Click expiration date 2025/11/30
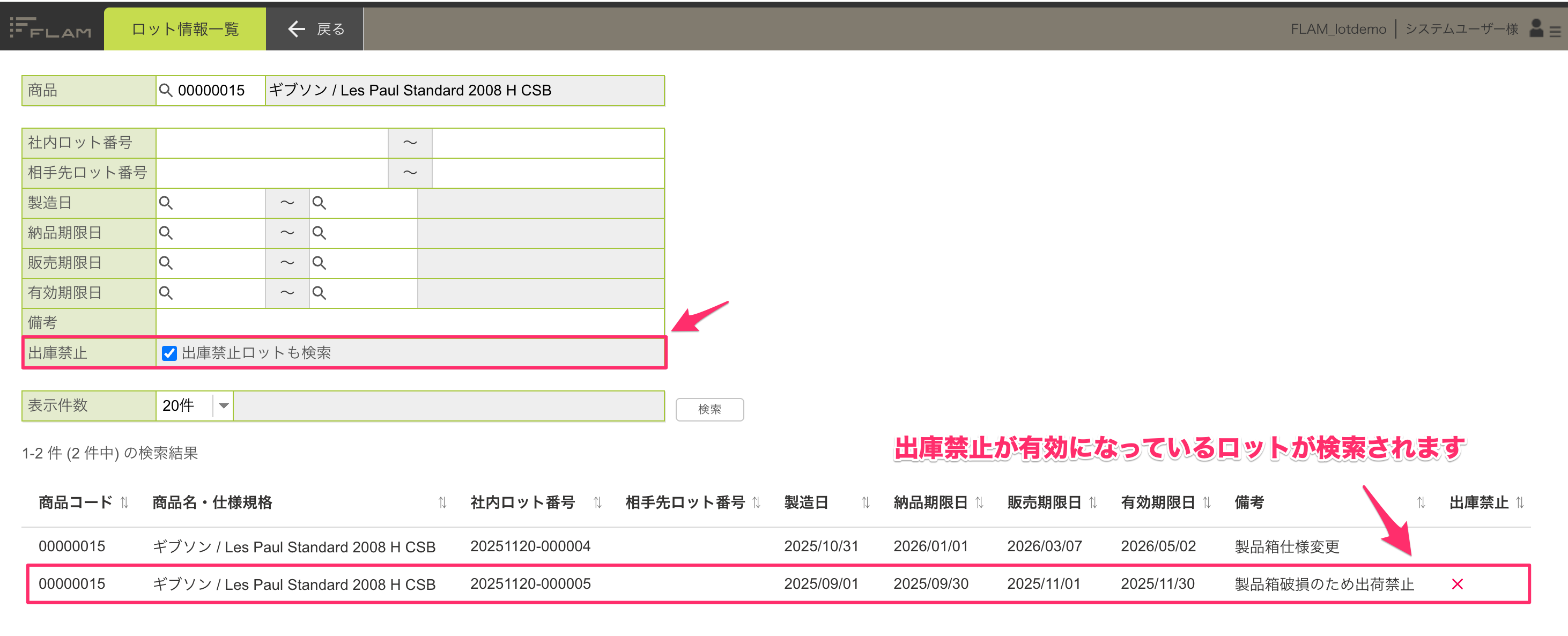The image size is (1568, 636). click(x=1158, y=585)
